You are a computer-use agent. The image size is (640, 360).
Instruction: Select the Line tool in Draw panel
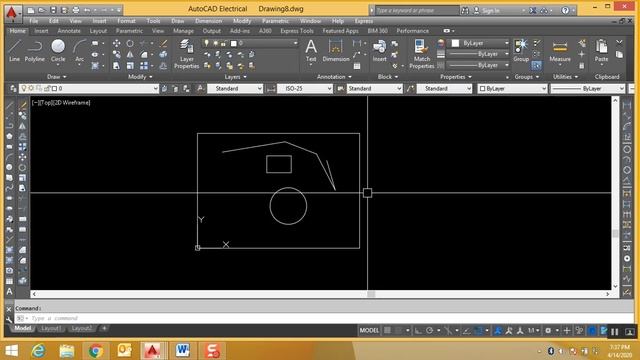coord(14,51)
